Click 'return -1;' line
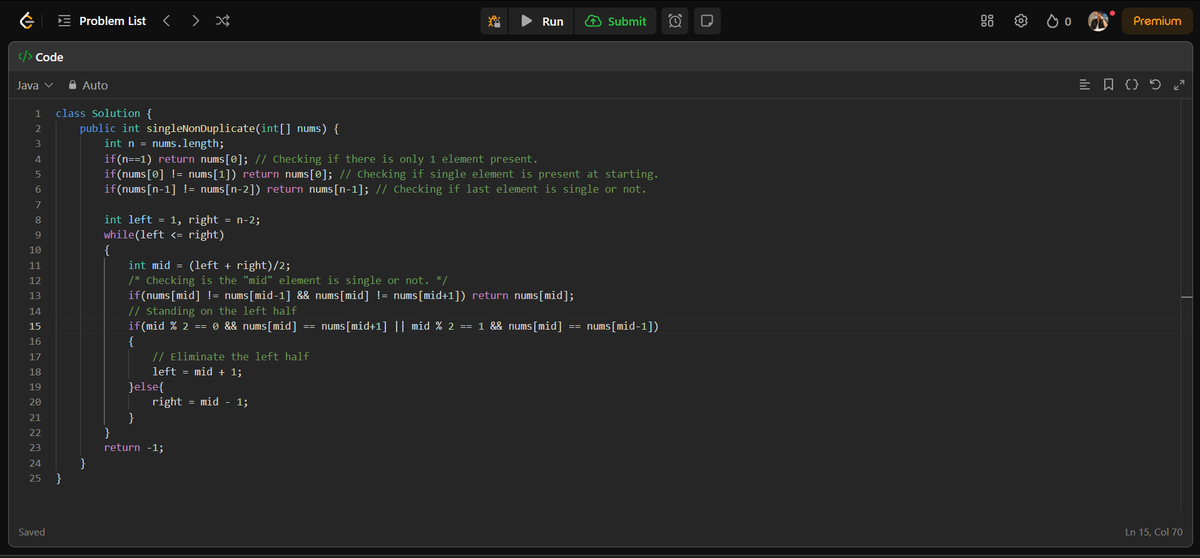Screen dimensions: 1200x558 tap(134, 448)
